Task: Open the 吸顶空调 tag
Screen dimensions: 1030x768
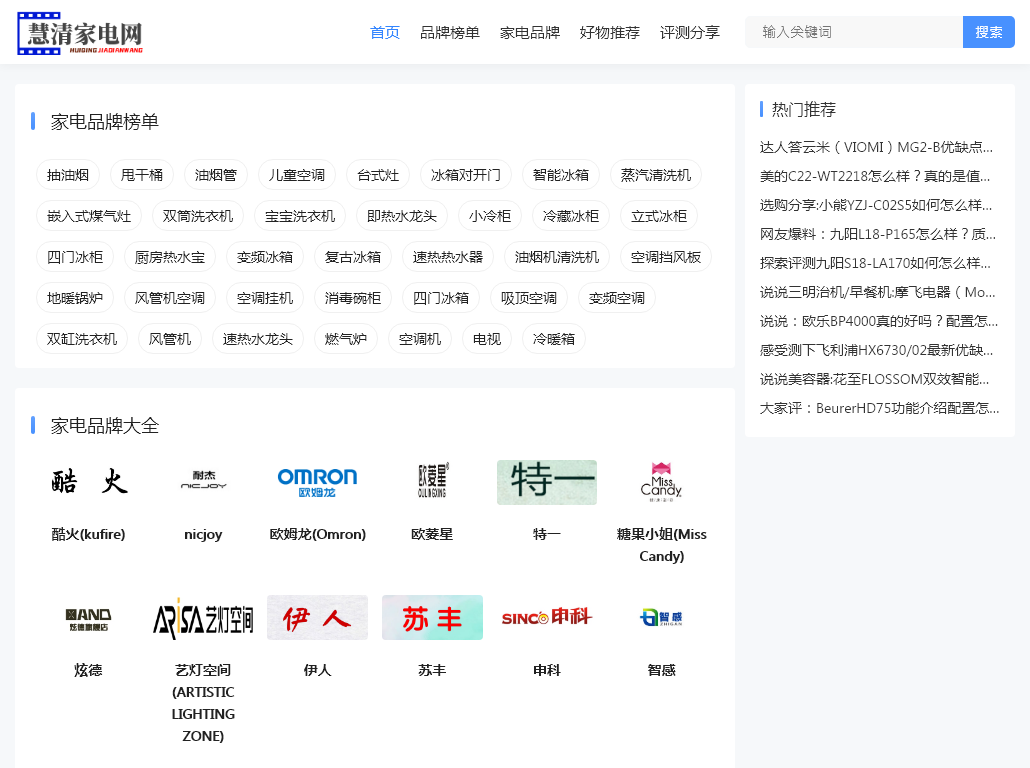Action: coord(529,298)
